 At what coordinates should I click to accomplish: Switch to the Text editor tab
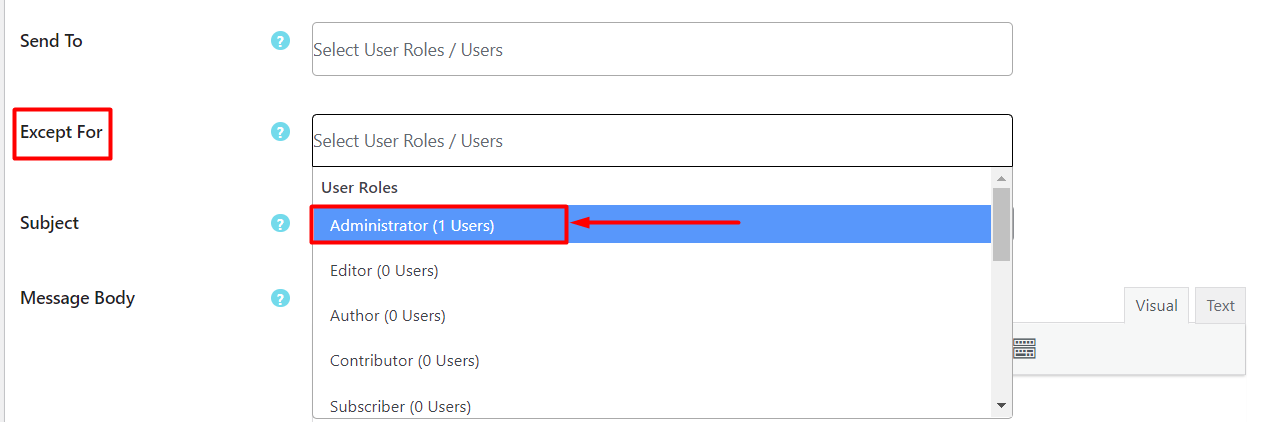coord(1220,306)
